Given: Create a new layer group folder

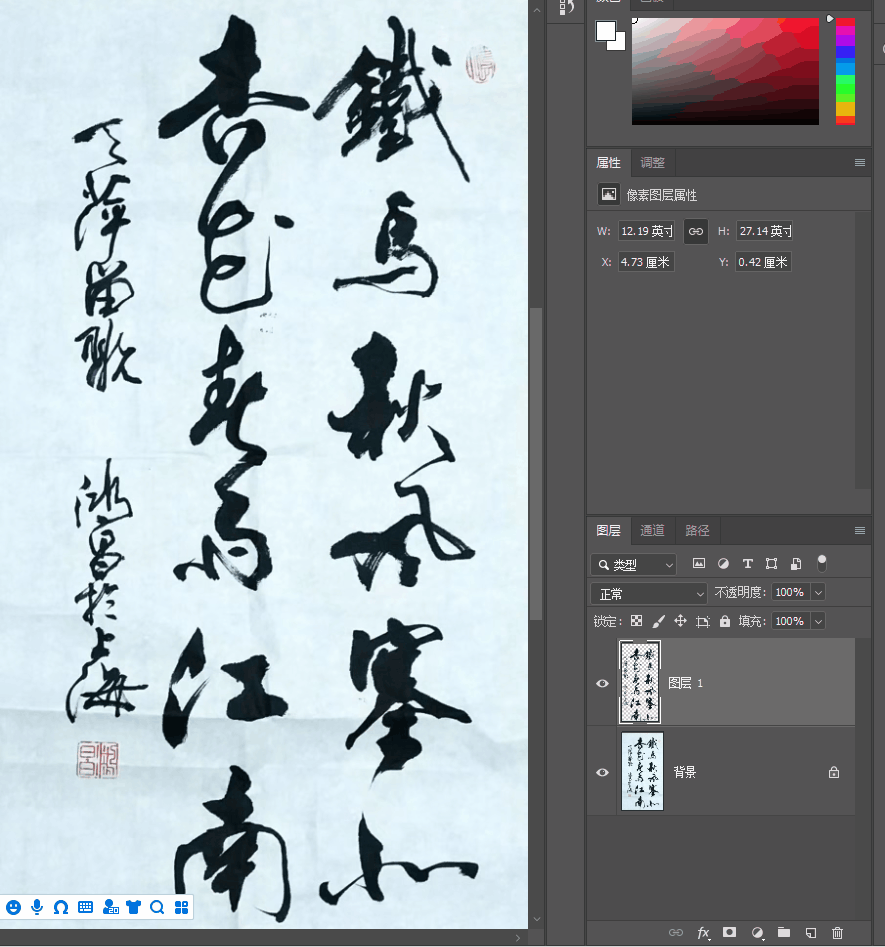Looking at the screenshot, I should tap(784, 932).
